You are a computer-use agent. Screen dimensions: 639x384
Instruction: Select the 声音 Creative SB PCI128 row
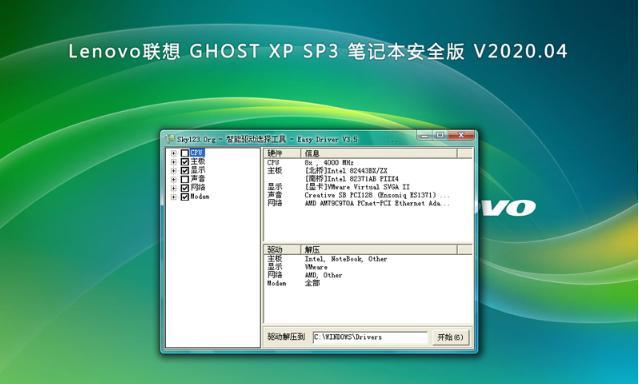point(368,195)
